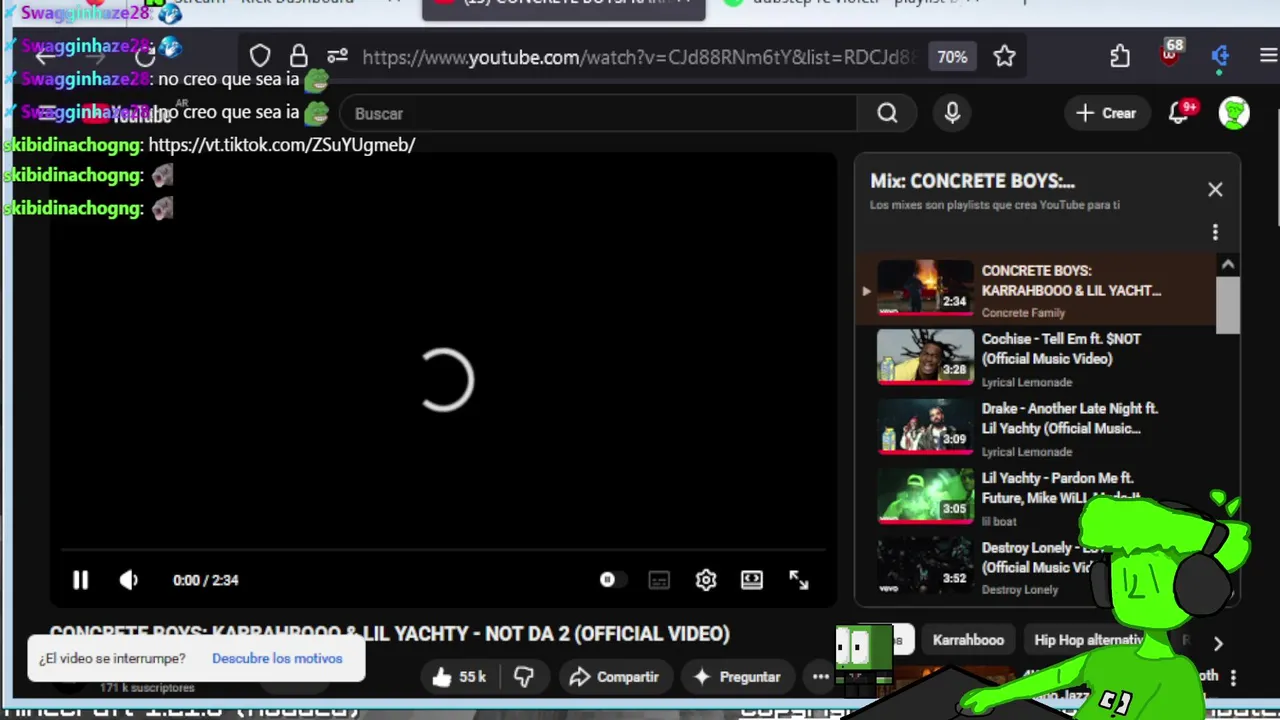Click the video progress bar
The width and height of the screenshot is (1280, 720).
tap(443, 550)
